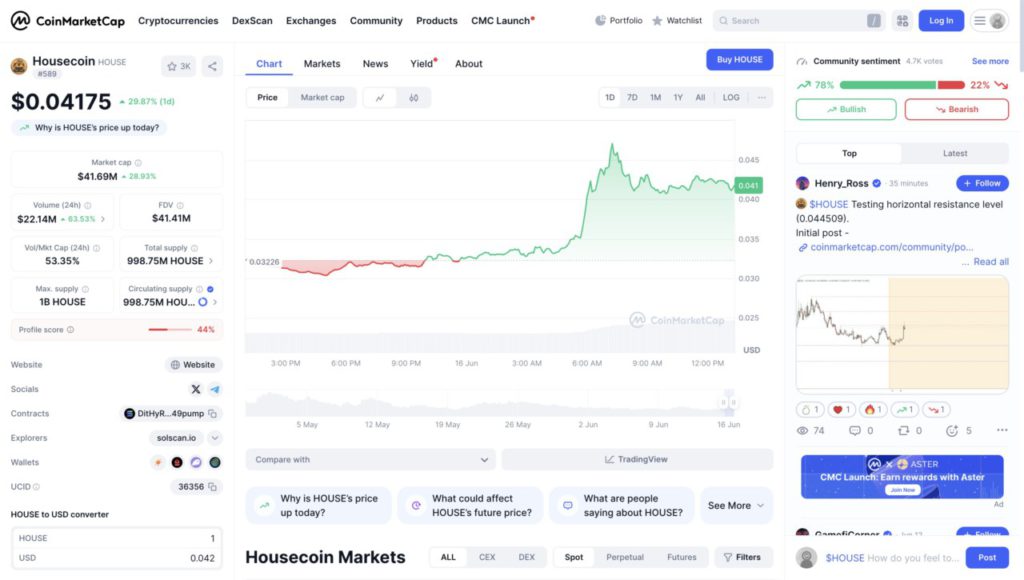Switch to the Yield tab

422,63
